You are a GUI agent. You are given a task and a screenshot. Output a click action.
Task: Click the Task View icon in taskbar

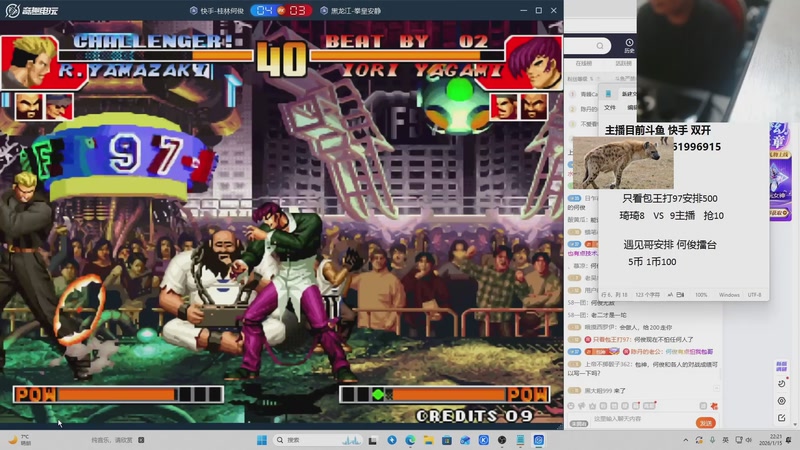373,440
